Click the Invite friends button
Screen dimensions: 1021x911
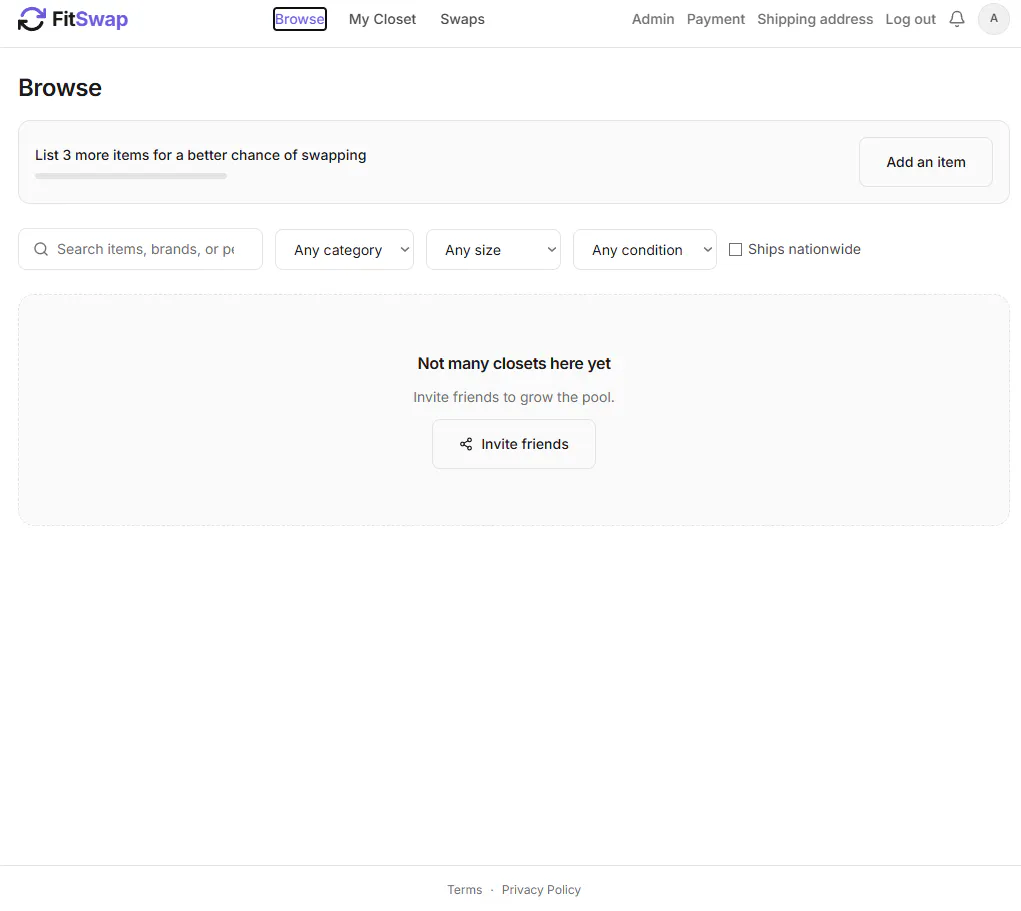tap(514, 444)
